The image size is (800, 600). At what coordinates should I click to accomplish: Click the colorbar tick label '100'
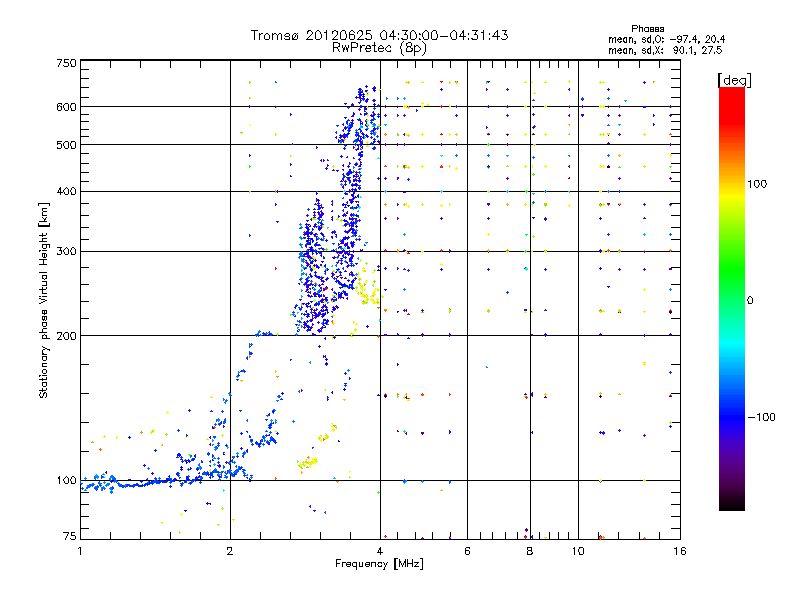coord(757,184)
